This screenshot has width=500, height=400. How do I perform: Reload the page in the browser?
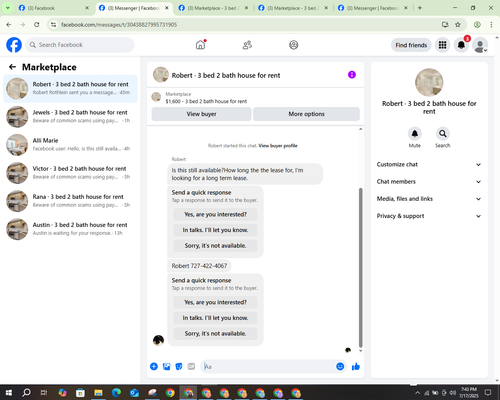point(37,25)
